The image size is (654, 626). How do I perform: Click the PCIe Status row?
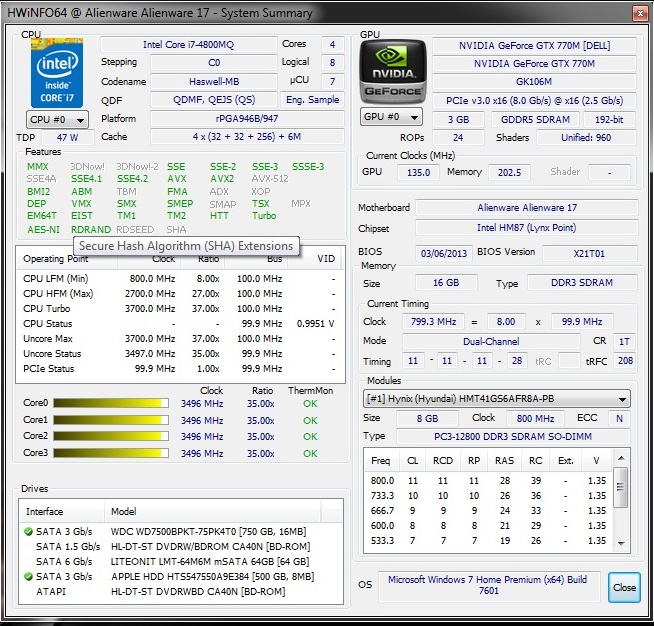coord(180,369)
